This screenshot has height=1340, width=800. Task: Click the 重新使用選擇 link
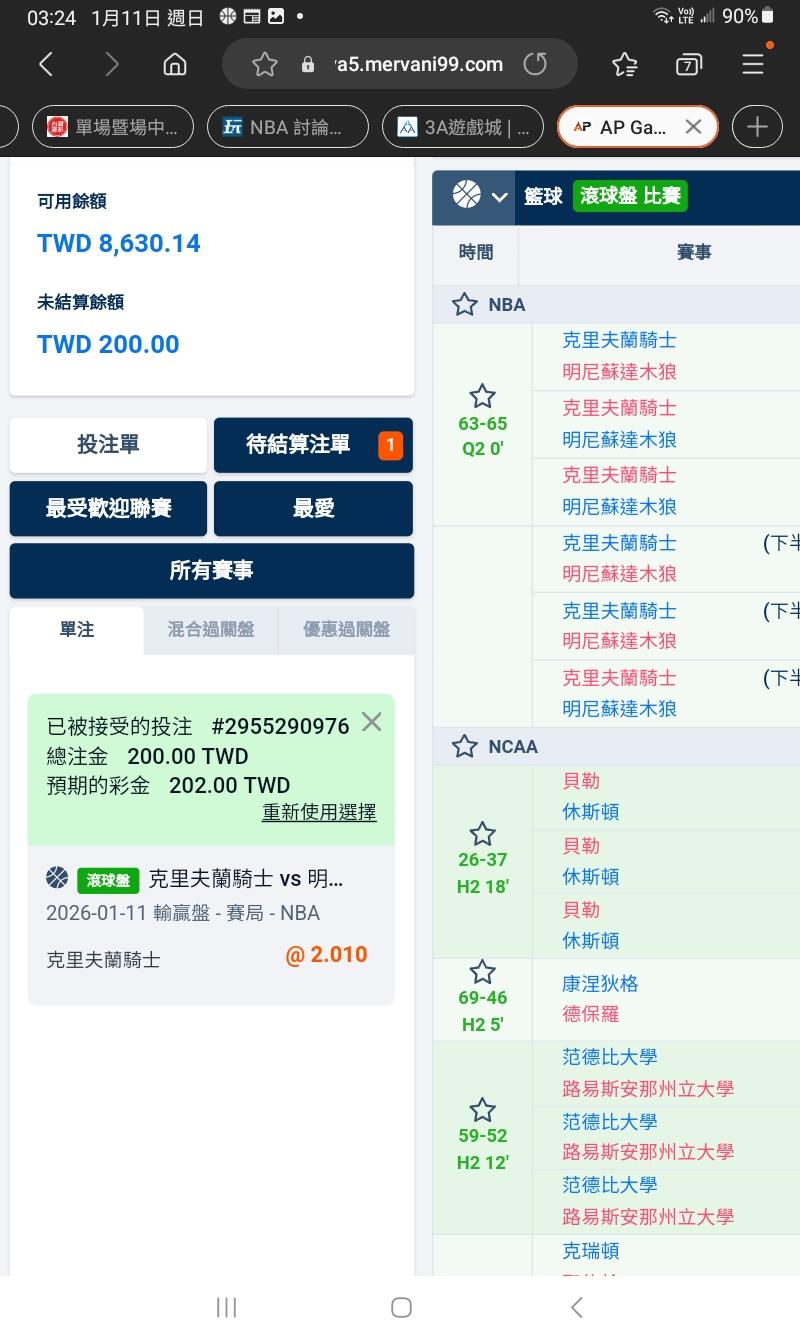(x=319, y=812)
